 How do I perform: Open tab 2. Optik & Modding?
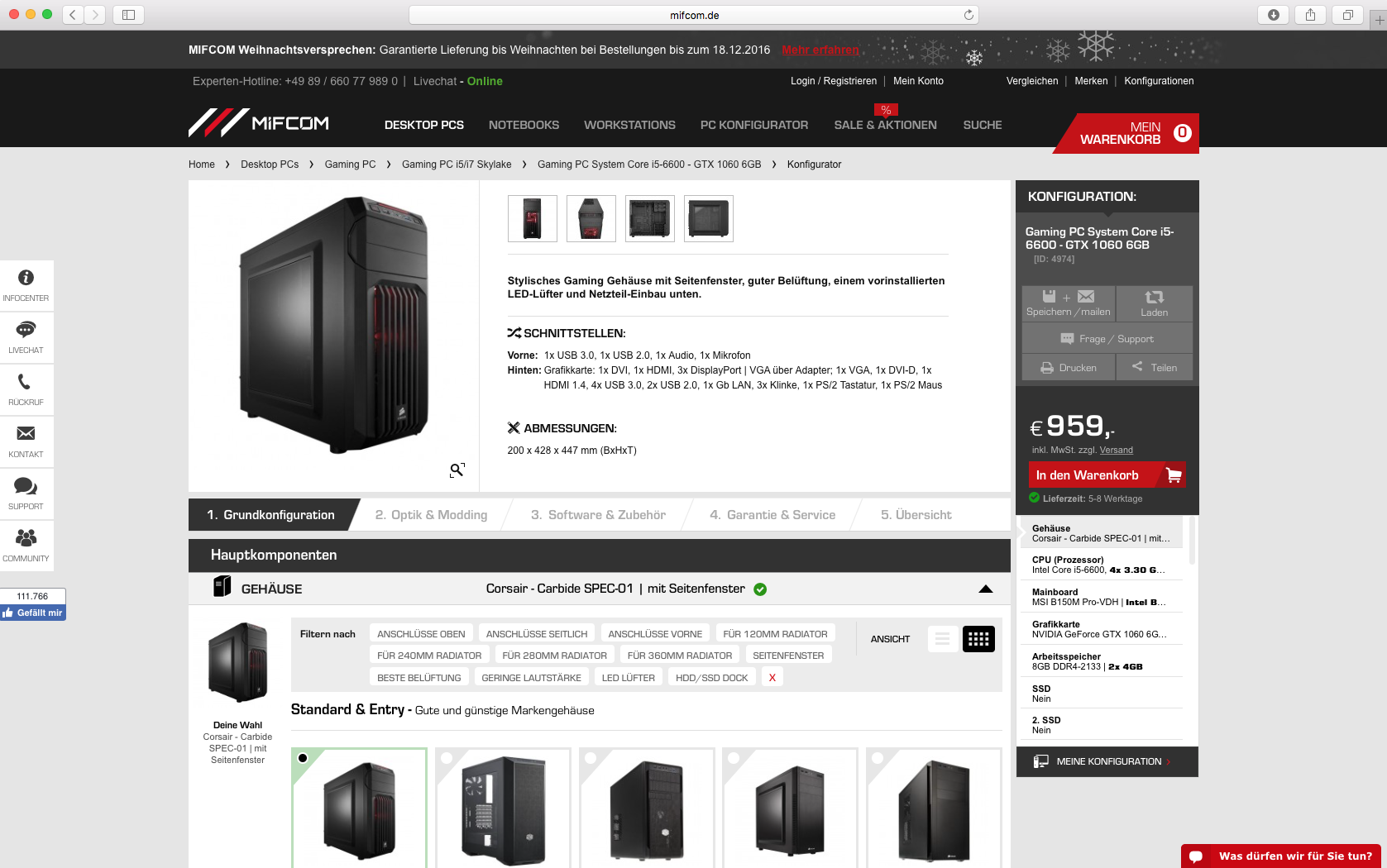pyautogui.click(x=431, y=515)
